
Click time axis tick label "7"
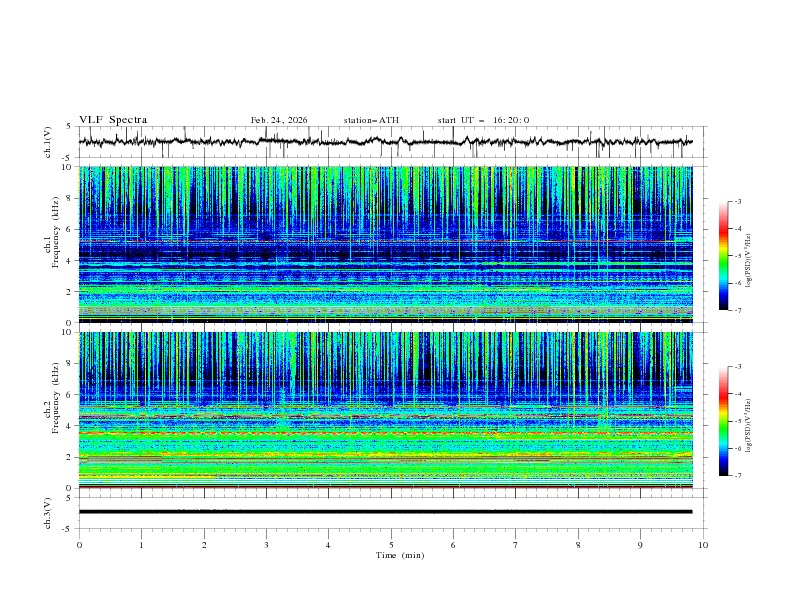point(516,545)
